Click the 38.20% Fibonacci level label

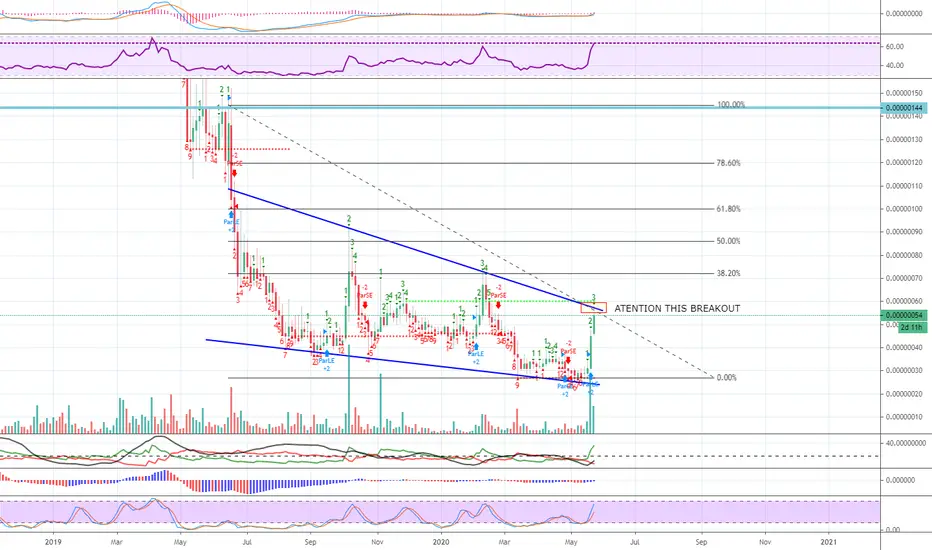pyautogui.click(x=729, y=274)
